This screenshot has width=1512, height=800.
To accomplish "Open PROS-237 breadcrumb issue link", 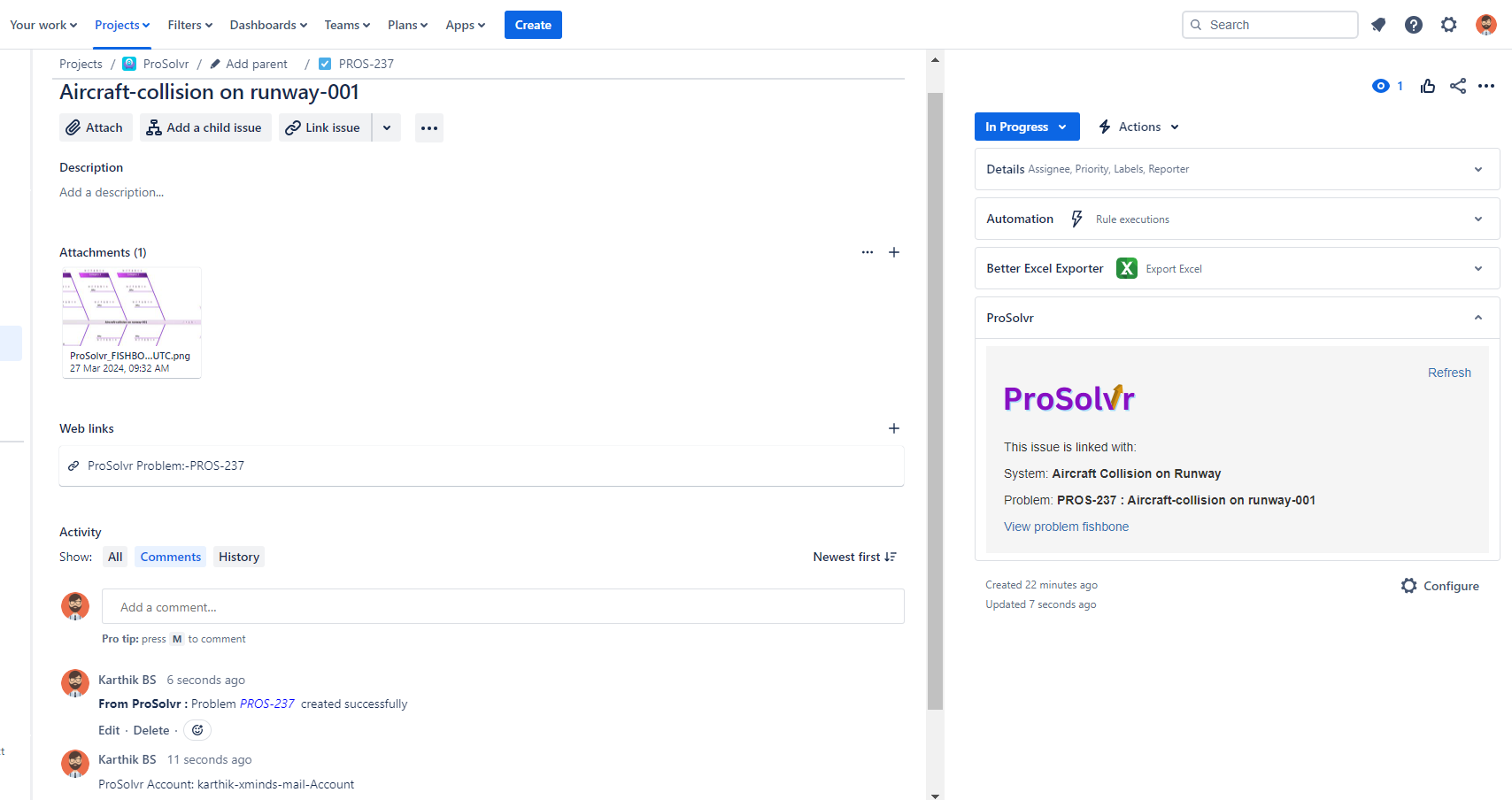I will coord(366,64).
